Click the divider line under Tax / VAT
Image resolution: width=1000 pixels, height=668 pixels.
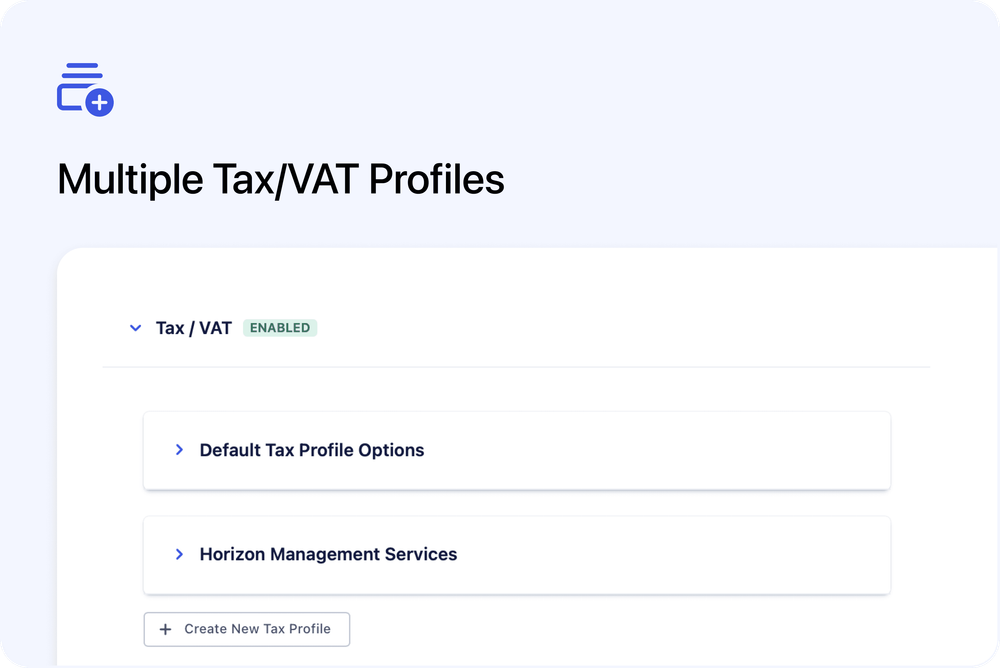coord(516,367)
